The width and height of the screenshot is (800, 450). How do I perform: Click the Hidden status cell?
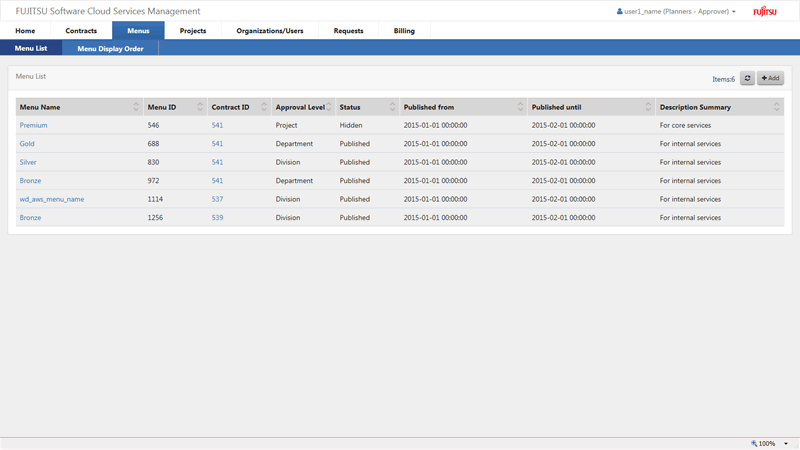point(351,125)
